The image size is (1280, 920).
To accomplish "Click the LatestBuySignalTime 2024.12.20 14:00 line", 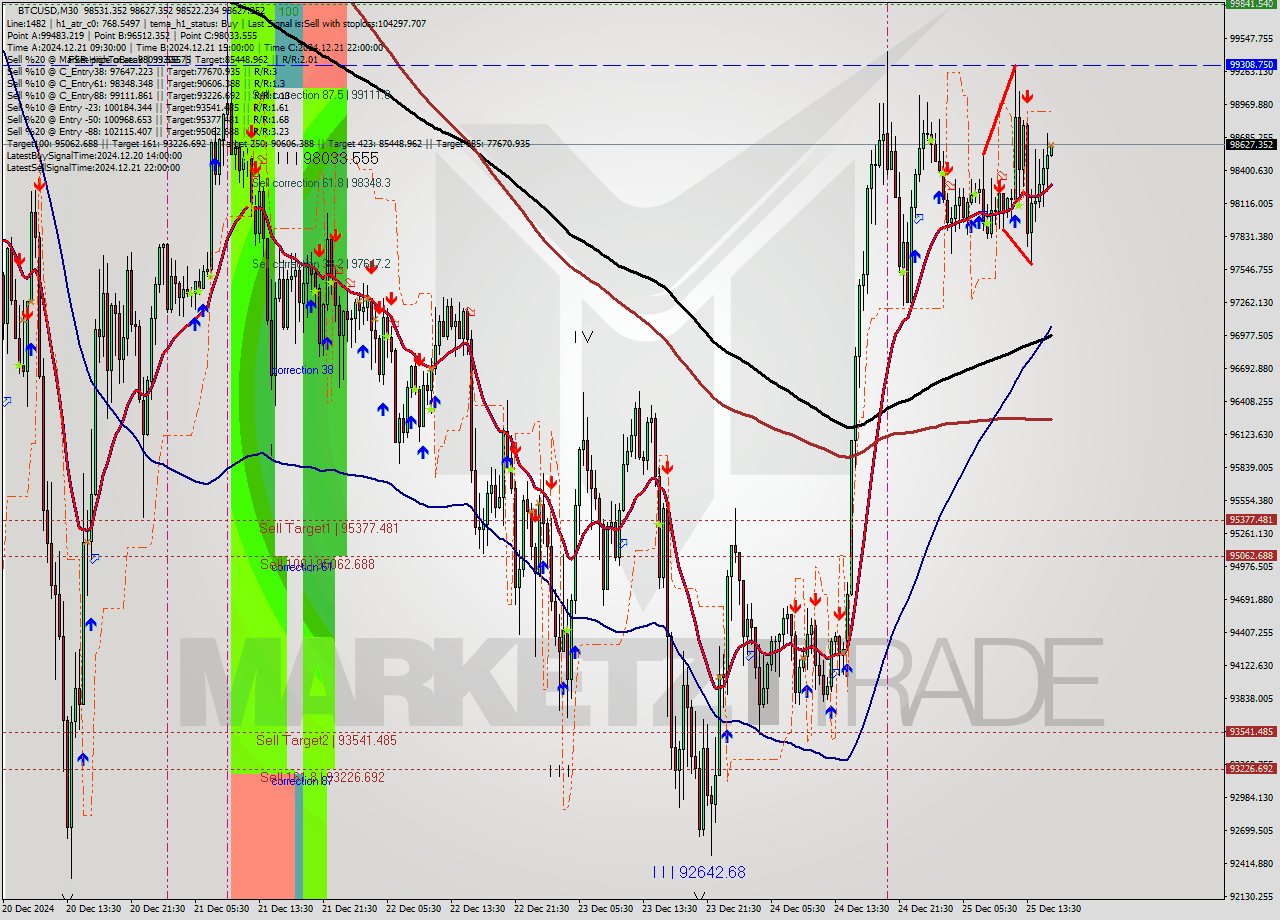I will (x=92, y=155).
